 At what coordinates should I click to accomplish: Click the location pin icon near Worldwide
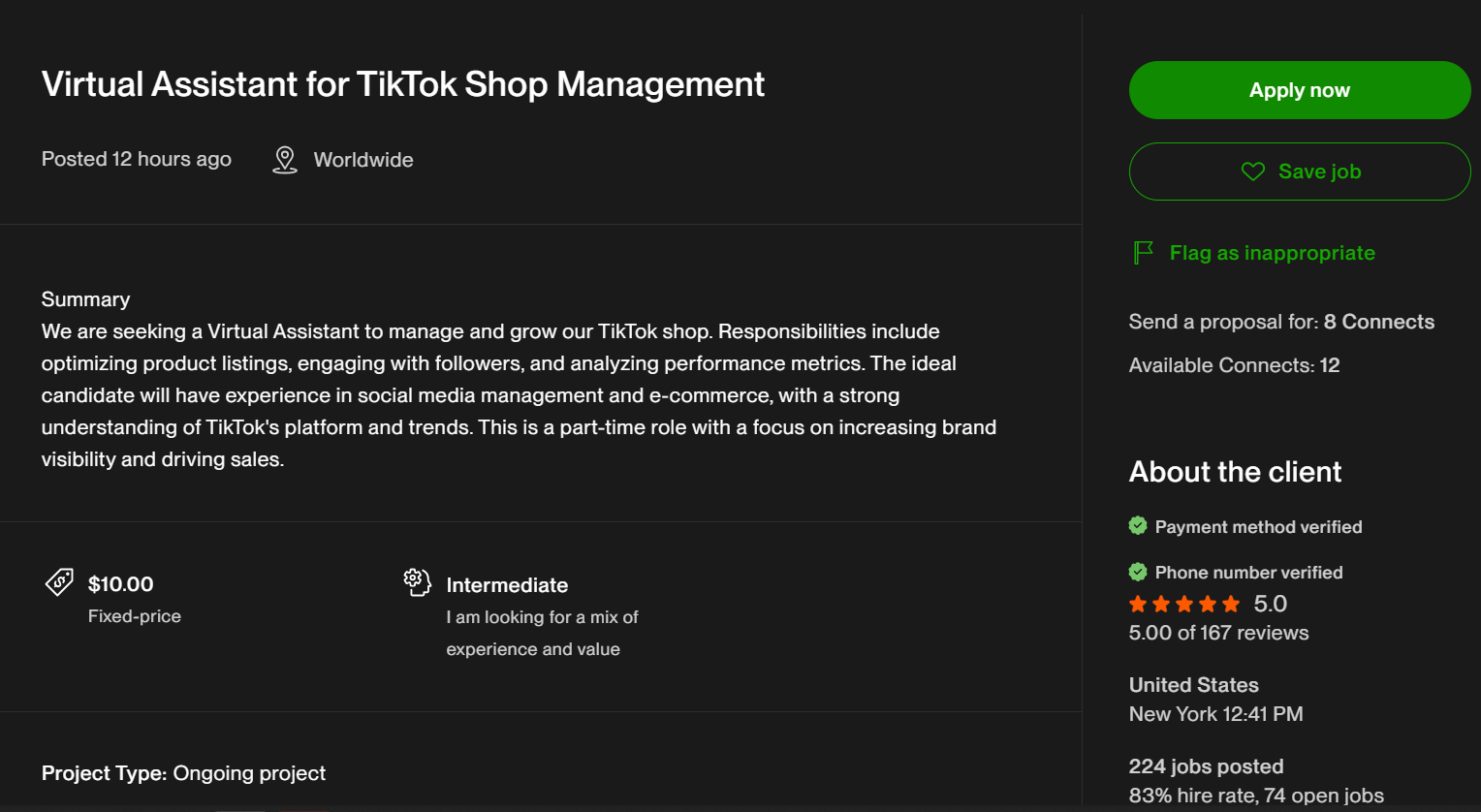(285, 160)
